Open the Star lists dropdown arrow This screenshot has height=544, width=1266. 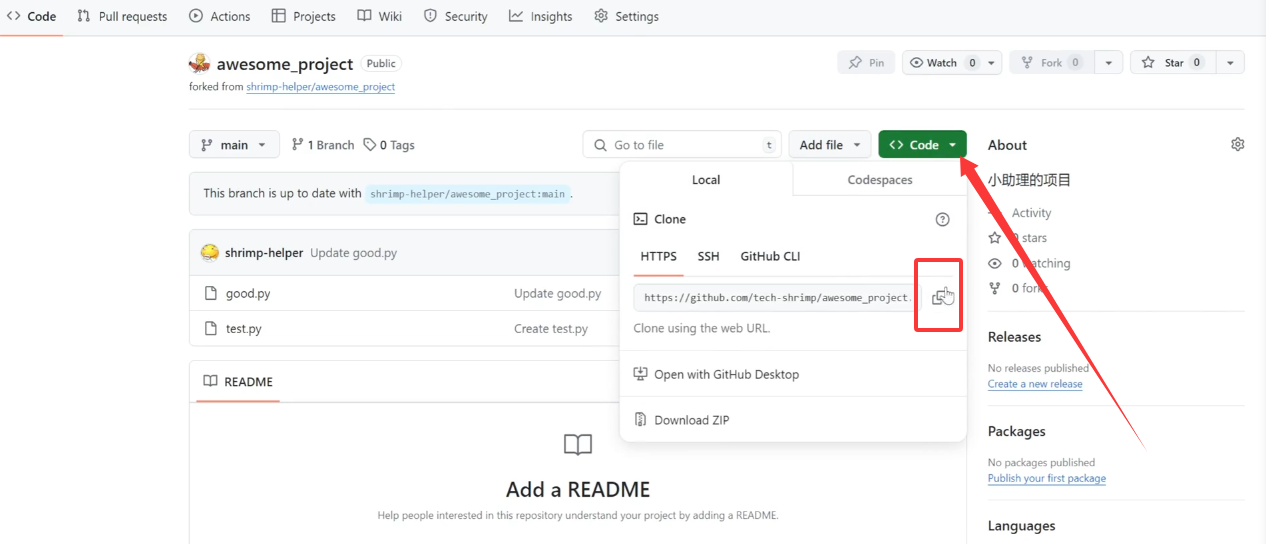coord(1230,63)
